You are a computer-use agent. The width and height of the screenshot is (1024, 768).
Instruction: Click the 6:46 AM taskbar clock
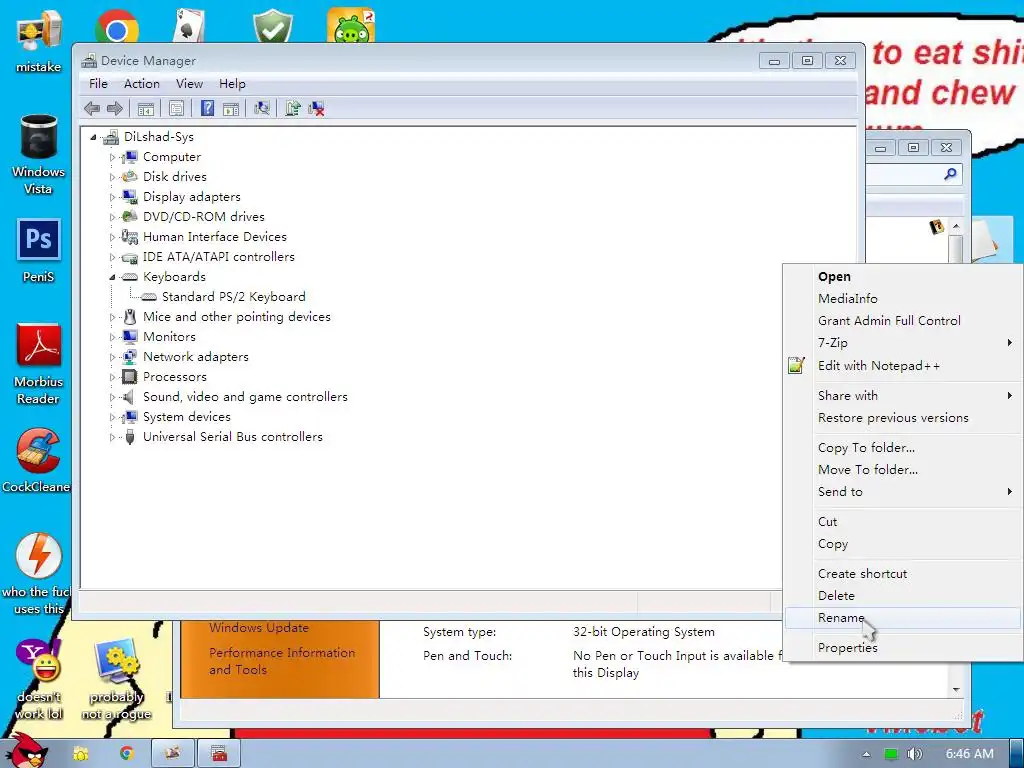click(x=970, y=754)
